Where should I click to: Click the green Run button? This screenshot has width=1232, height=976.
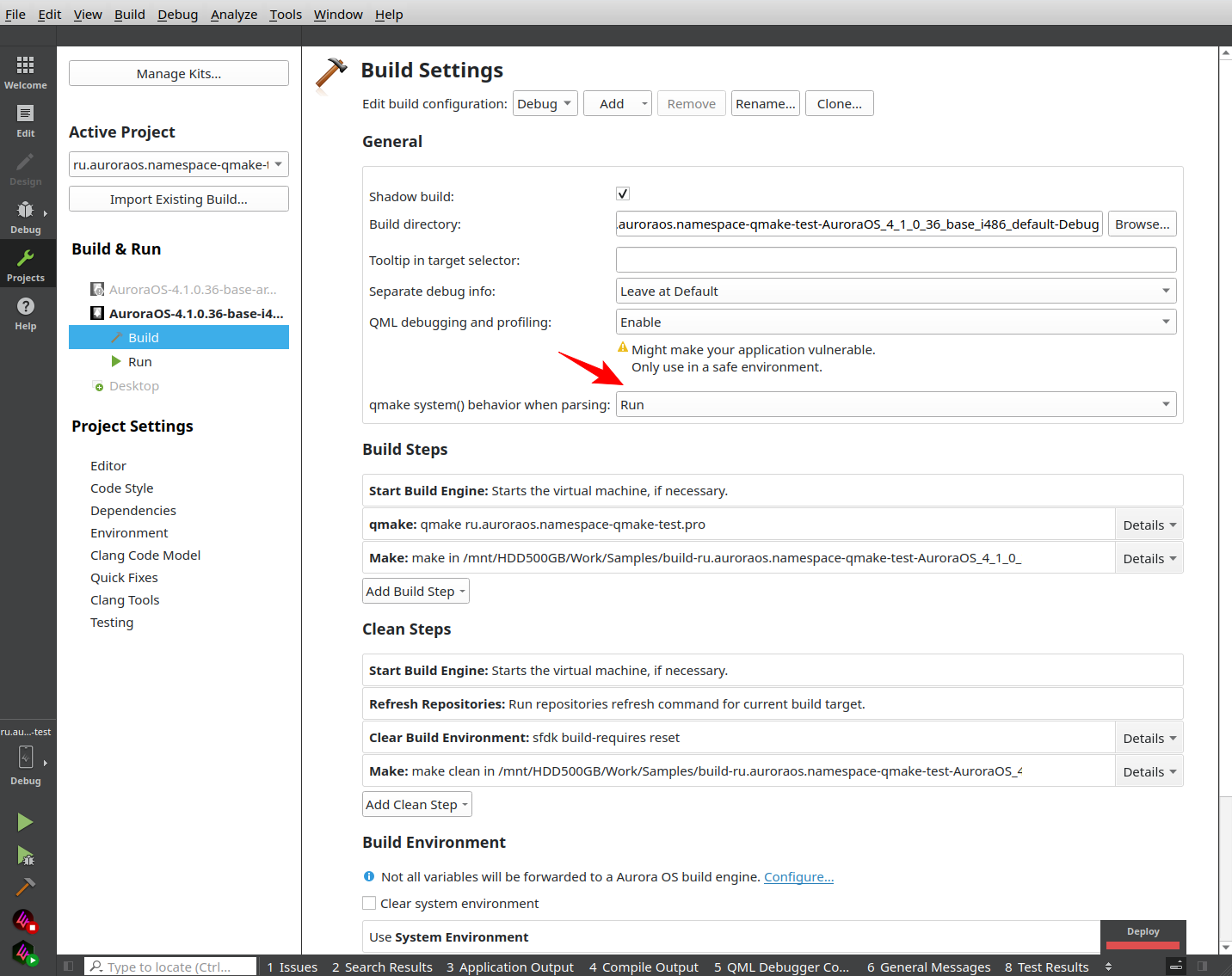click(x=25, y=822)
